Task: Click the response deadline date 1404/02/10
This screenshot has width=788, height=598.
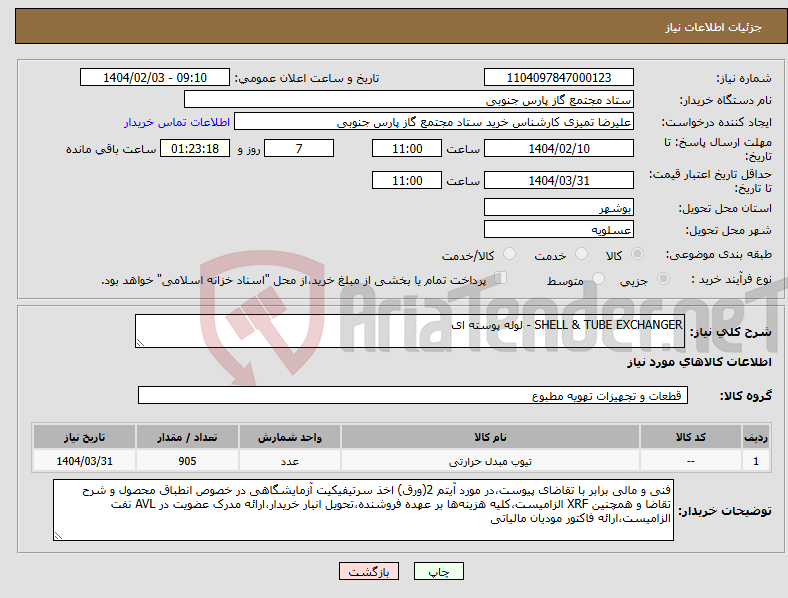Action: click(x=558, y=148)
